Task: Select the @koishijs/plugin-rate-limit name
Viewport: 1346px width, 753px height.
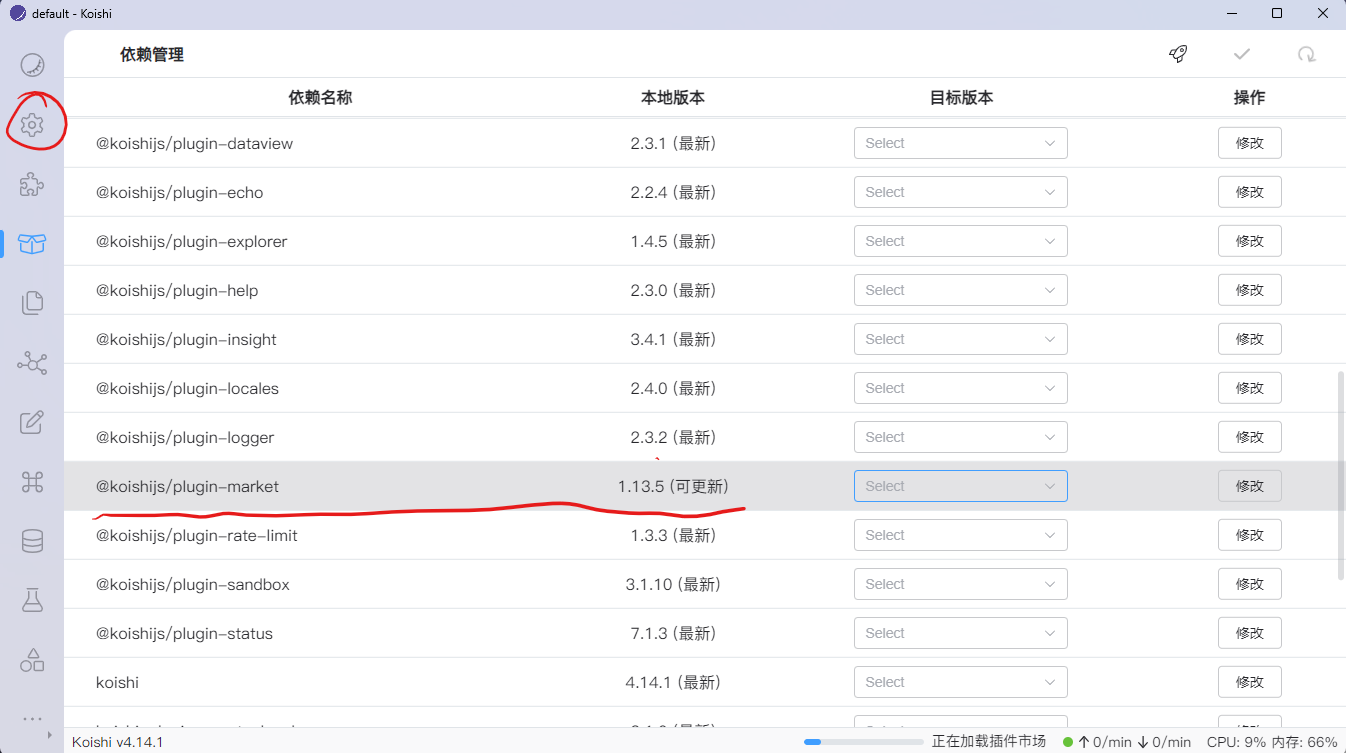Action: (x=197, y=535)
